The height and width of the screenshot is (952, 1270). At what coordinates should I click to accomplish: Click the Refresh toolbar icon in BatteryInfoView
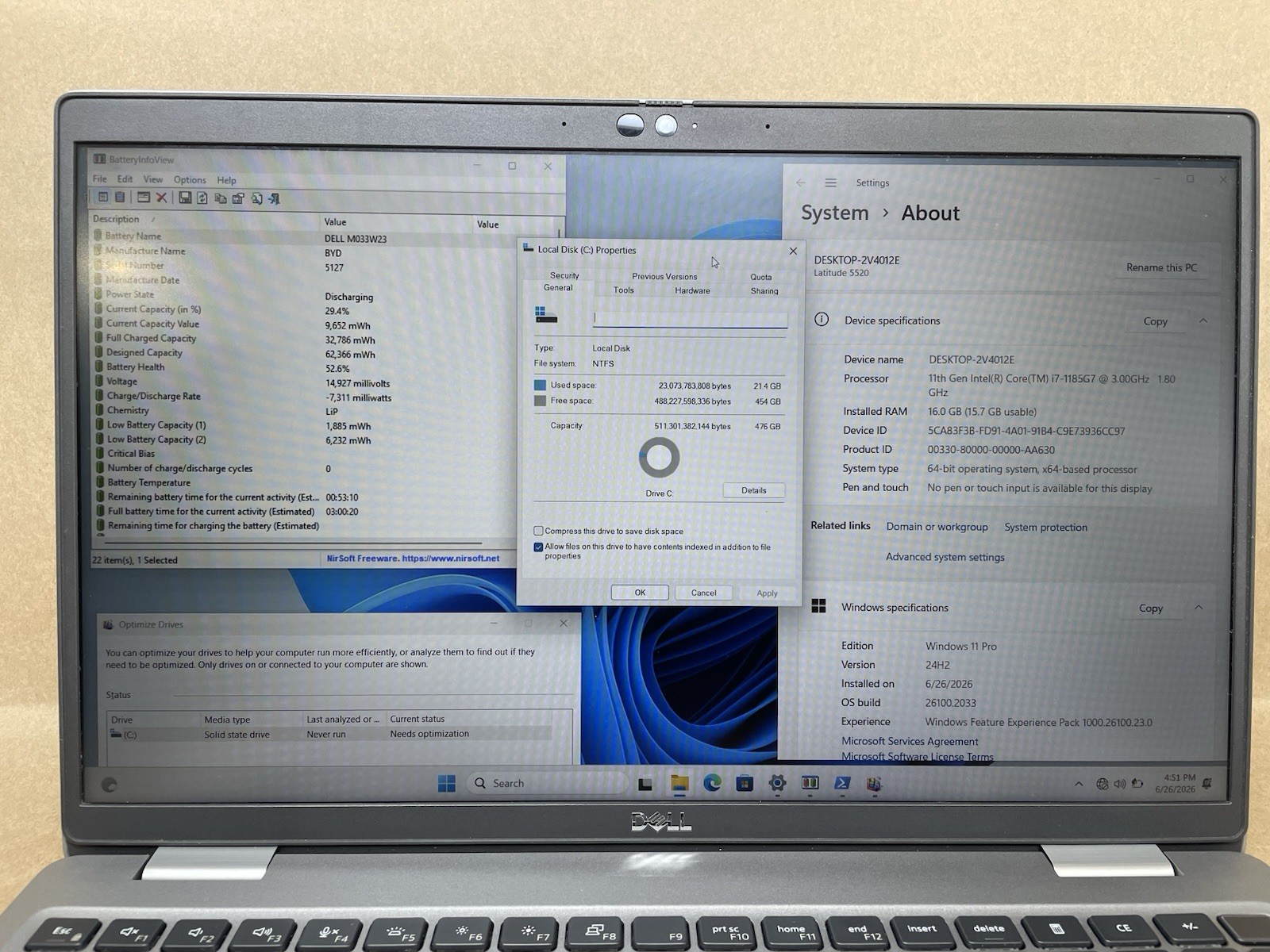pos(202,198)
